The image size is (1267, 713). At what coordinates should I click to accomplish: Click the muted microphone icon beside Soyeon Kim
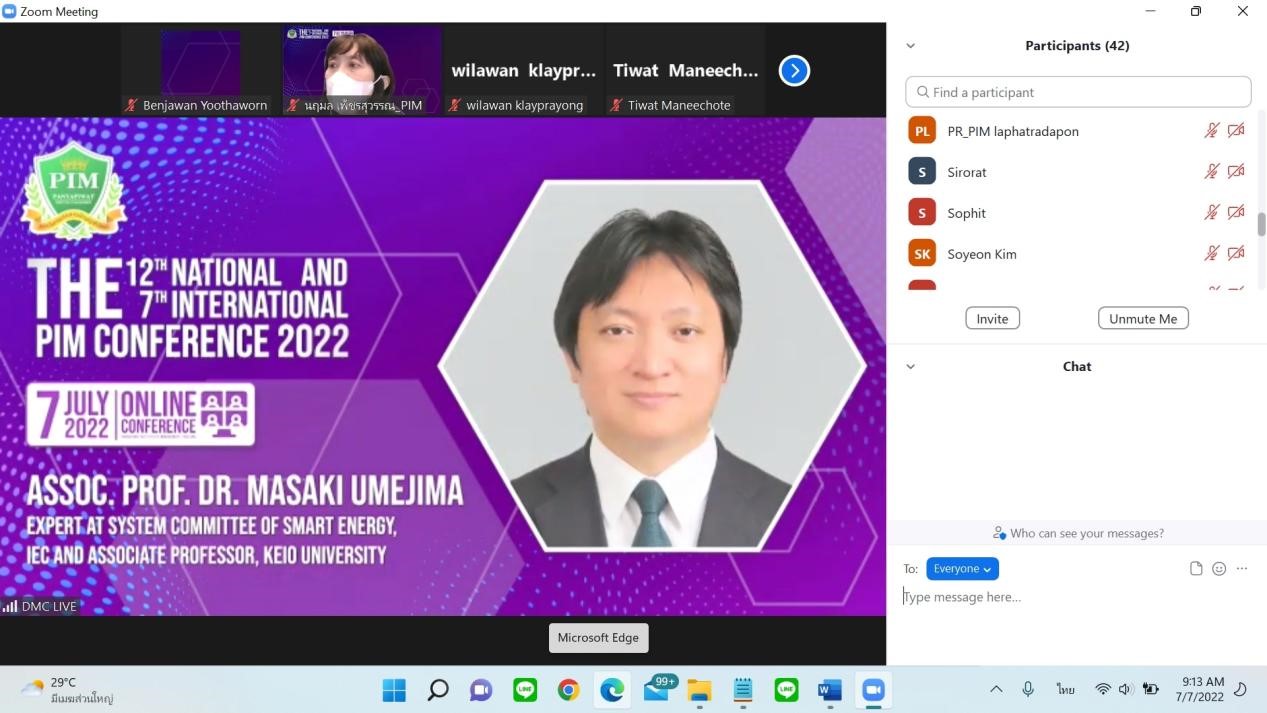pyautogui.click(x=1211, y=254)
